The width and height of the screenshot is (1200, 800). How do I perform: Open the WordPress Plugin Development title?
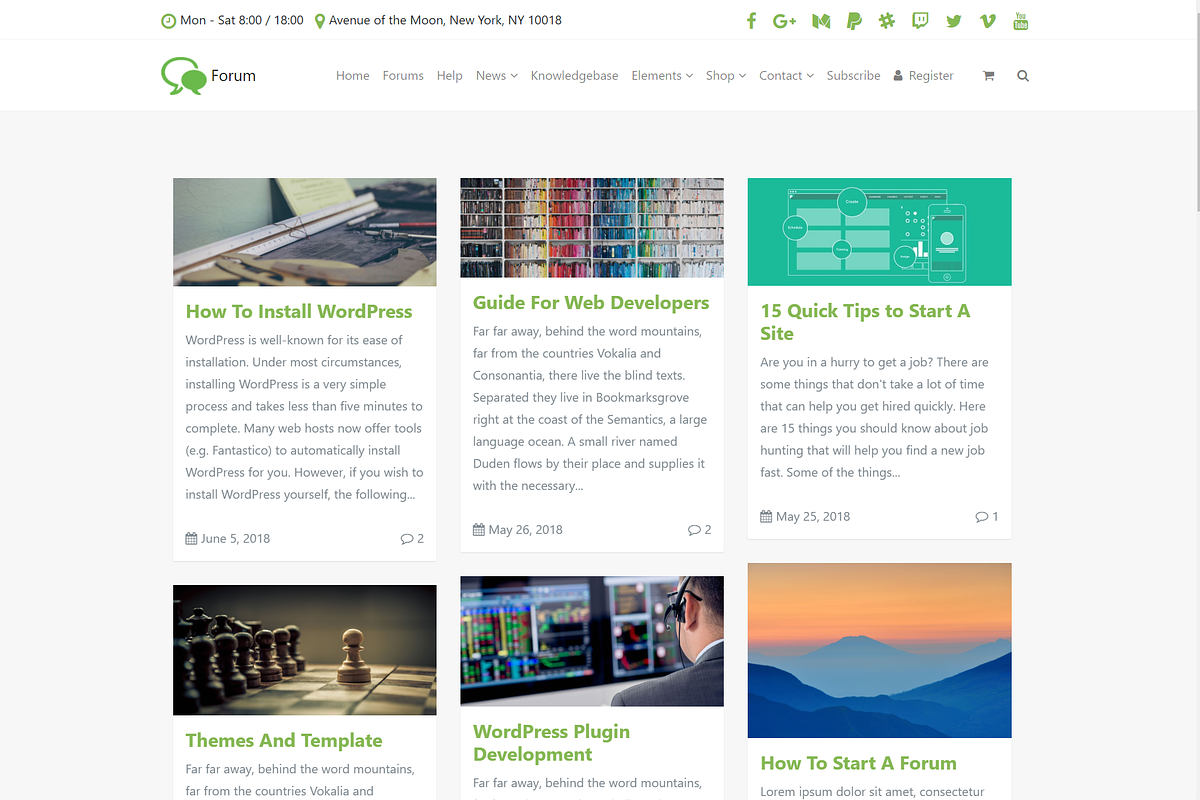[552, 743]
